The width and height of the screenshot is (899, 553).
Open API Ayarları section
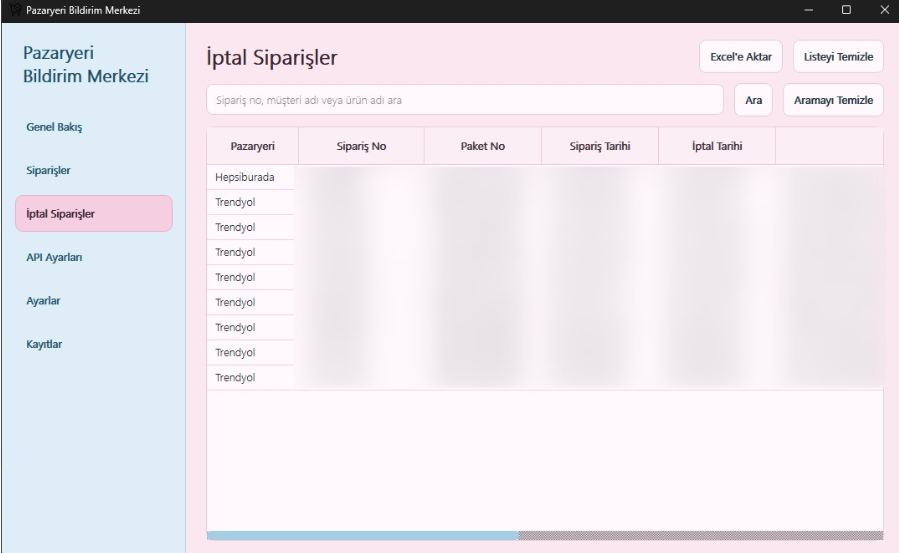tap(93, 257)
